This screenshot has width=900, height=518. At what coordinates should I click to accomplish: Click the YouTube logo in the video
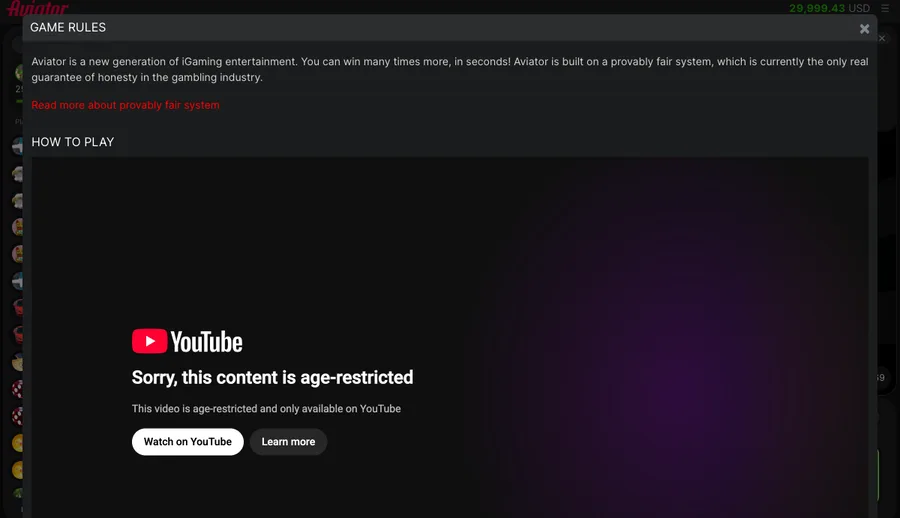coord(187,342)
